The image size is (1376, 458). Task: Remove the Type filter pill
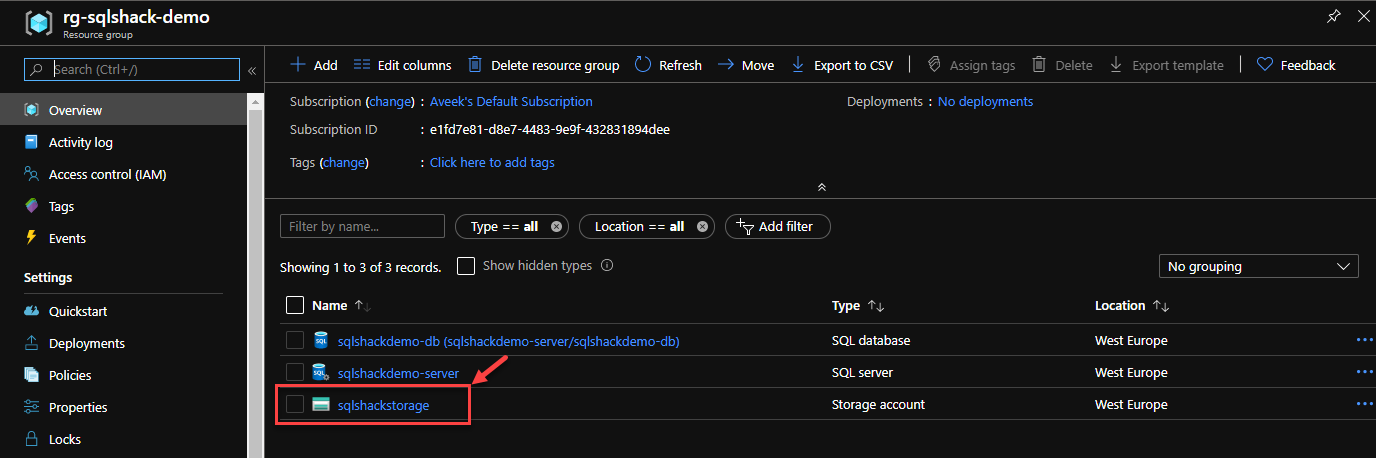pos(557,227)
